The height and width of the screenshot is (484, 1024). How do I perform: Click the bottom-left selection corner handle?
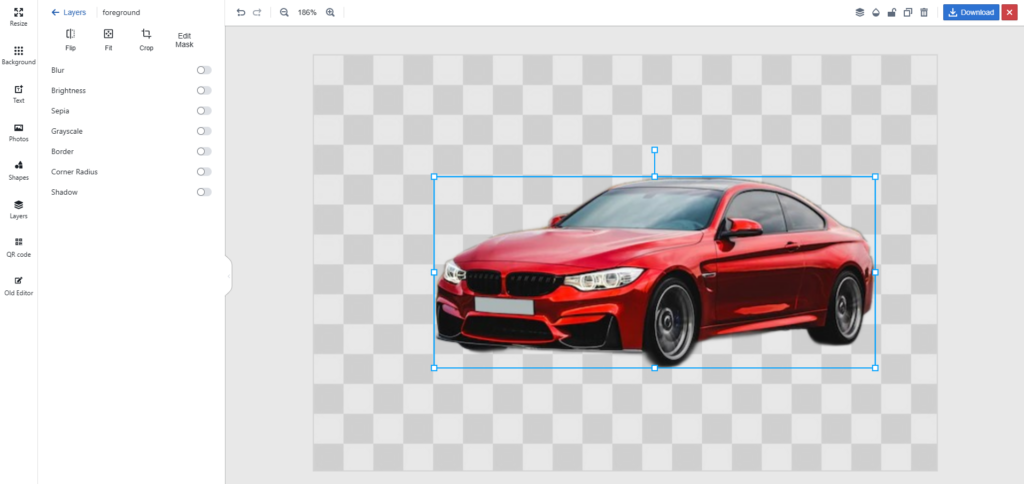click(x=434, y=368)
